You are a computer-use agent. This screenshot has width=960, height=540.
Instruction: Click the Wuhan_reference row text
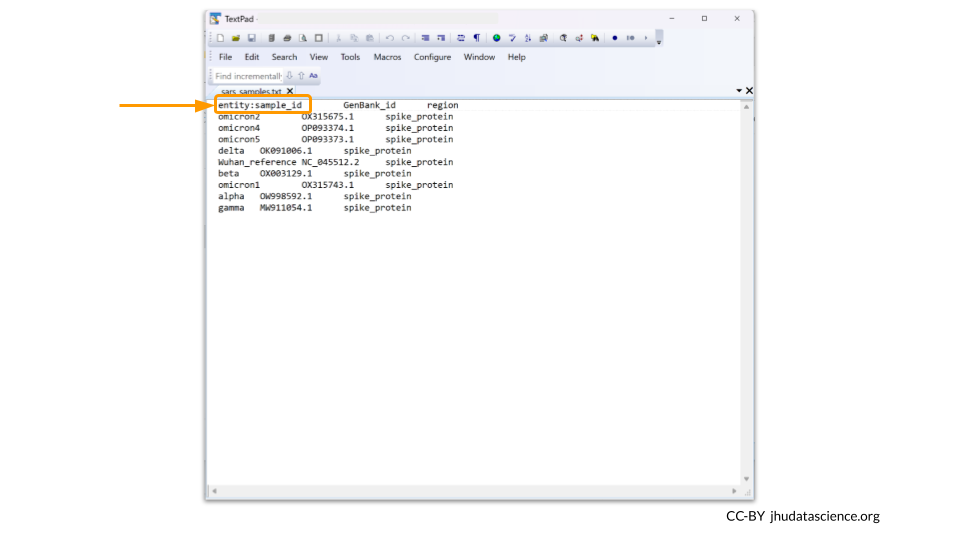point(257,162)
